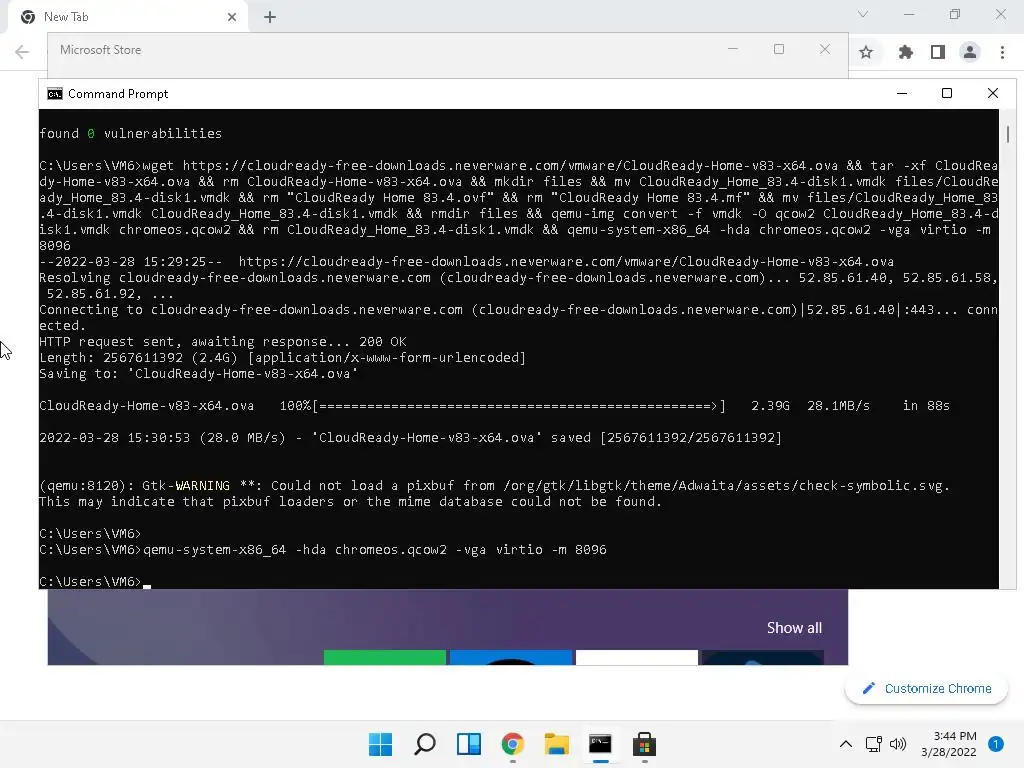Click the blue Store app tile

tap(511, 657)
